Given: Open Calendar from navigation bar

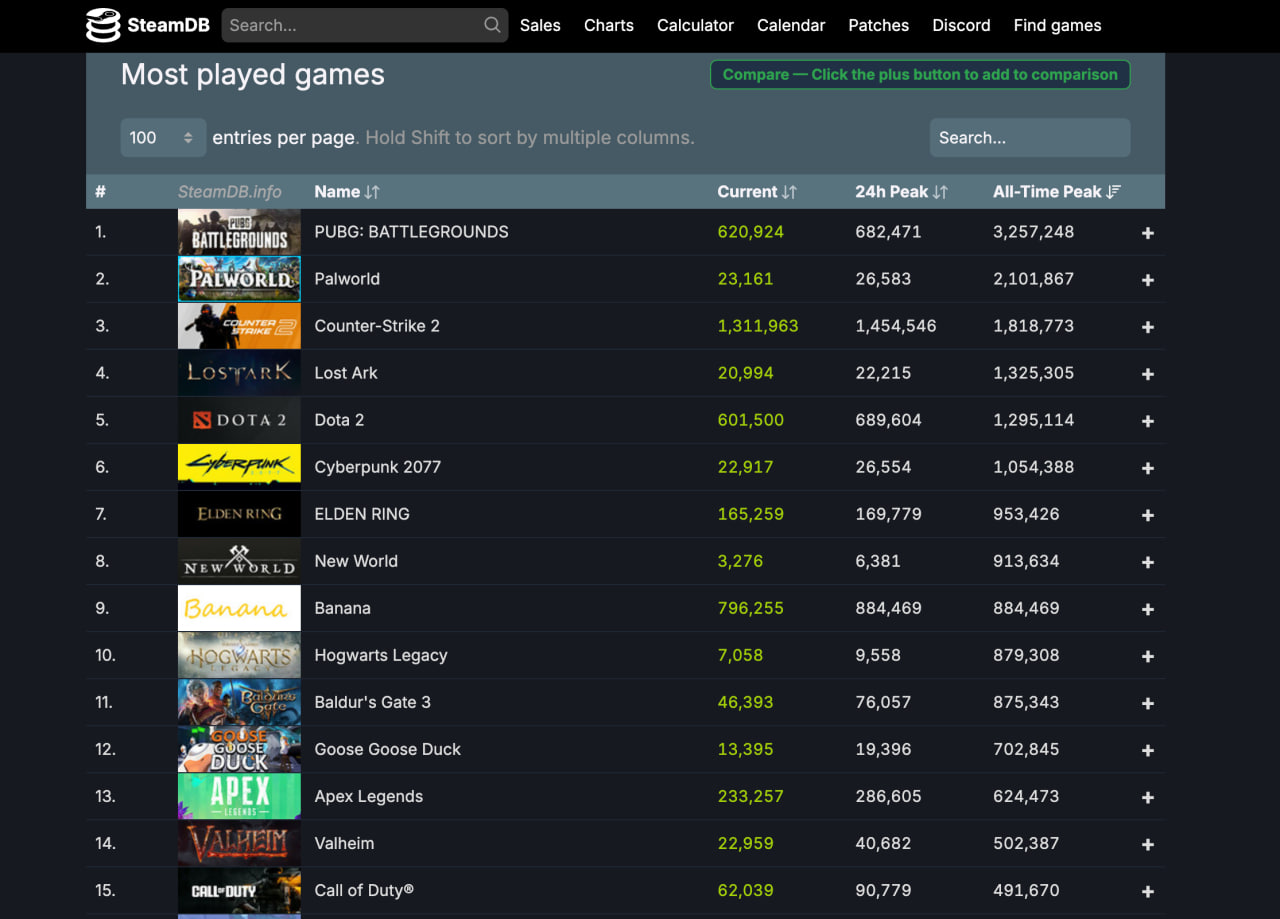Looking at the screenshot, I should (791, 25).
